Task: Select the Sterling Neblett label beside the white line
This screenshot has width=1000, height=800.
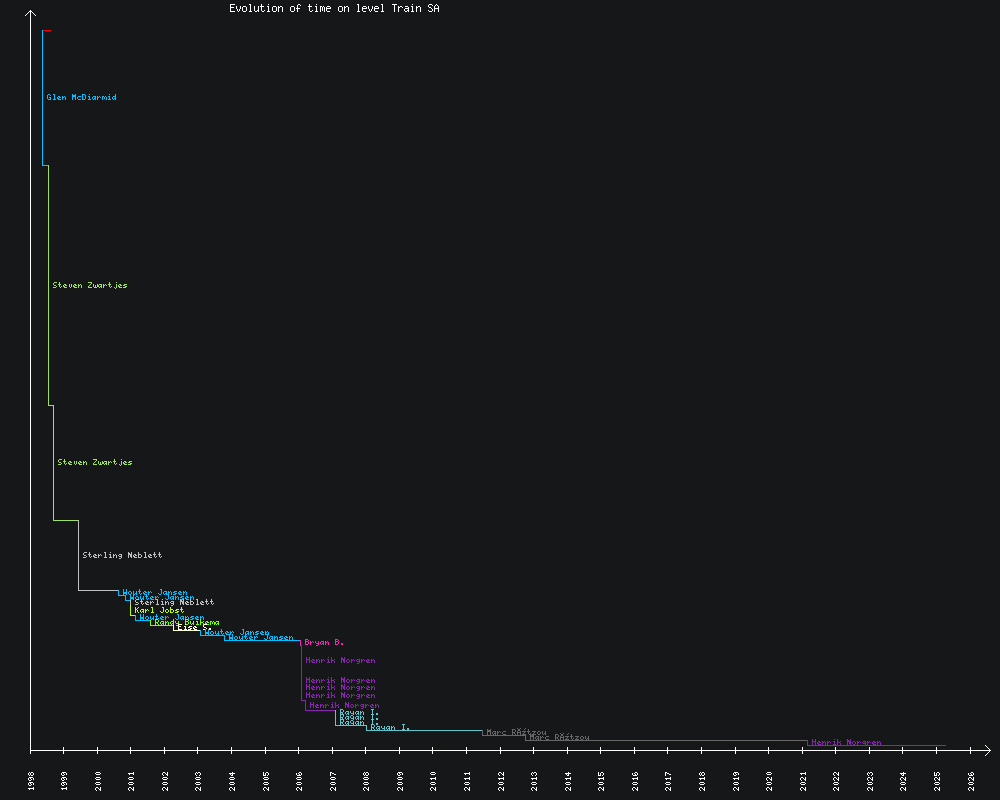Action: point(122,555)
